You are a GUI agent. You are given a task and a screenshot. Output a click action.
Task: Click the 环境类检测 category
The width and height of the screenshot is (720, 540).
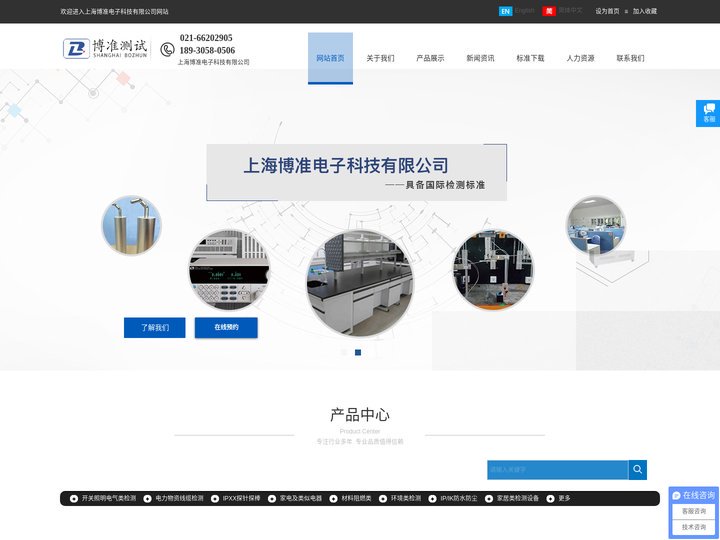point(406,498)
